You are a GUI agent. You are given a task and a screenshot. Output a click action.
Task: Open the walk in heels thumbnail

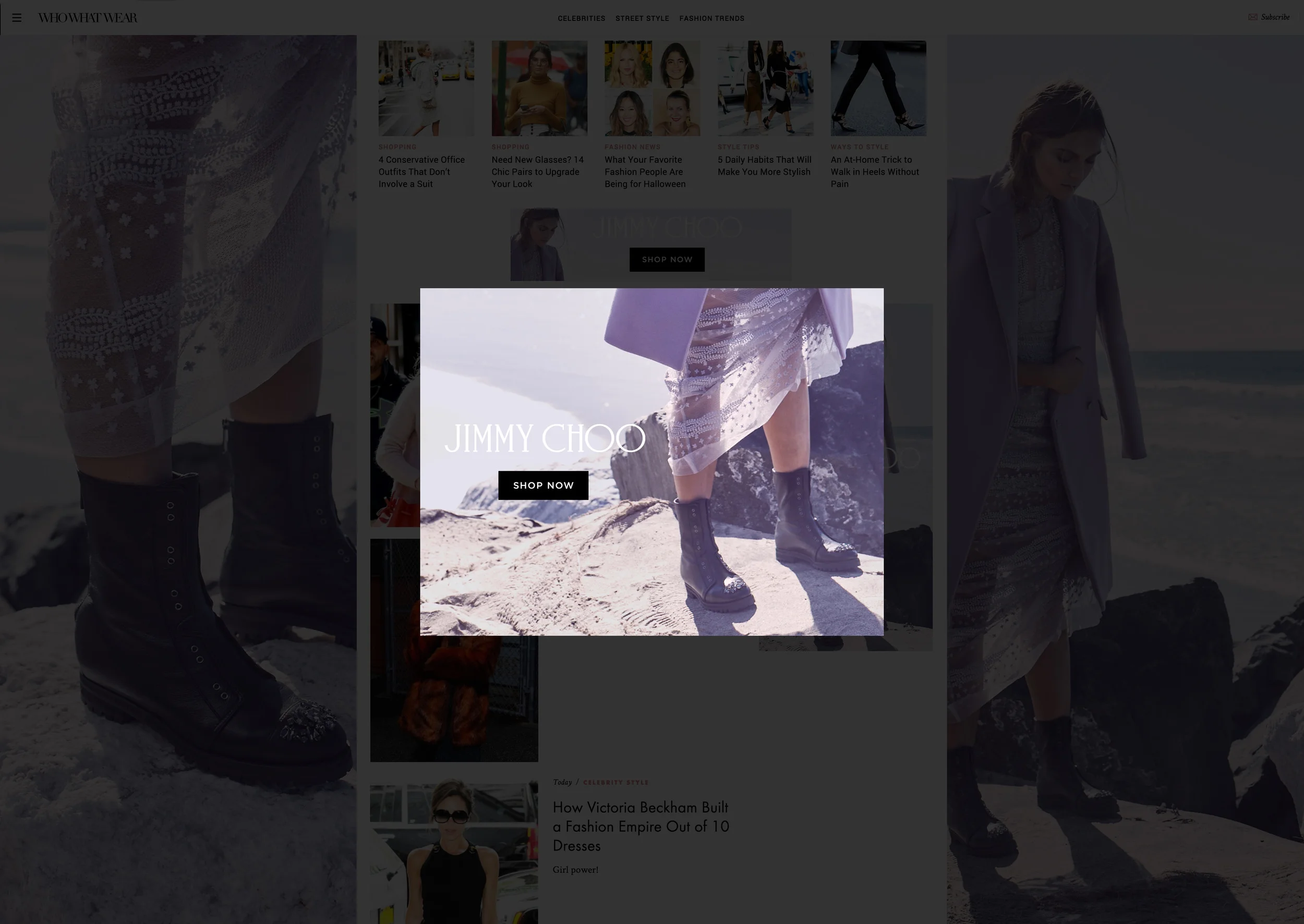(878, 88)
